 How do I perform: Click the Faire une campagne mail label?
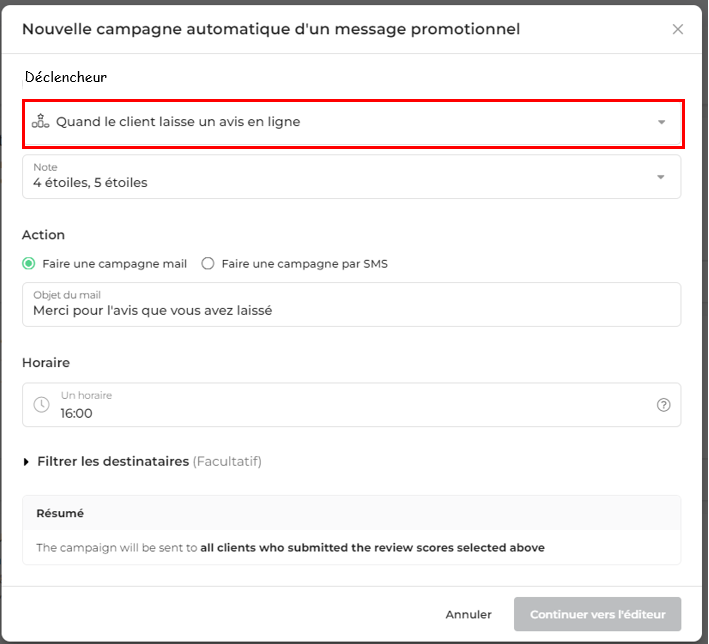[x=114, y=264]
